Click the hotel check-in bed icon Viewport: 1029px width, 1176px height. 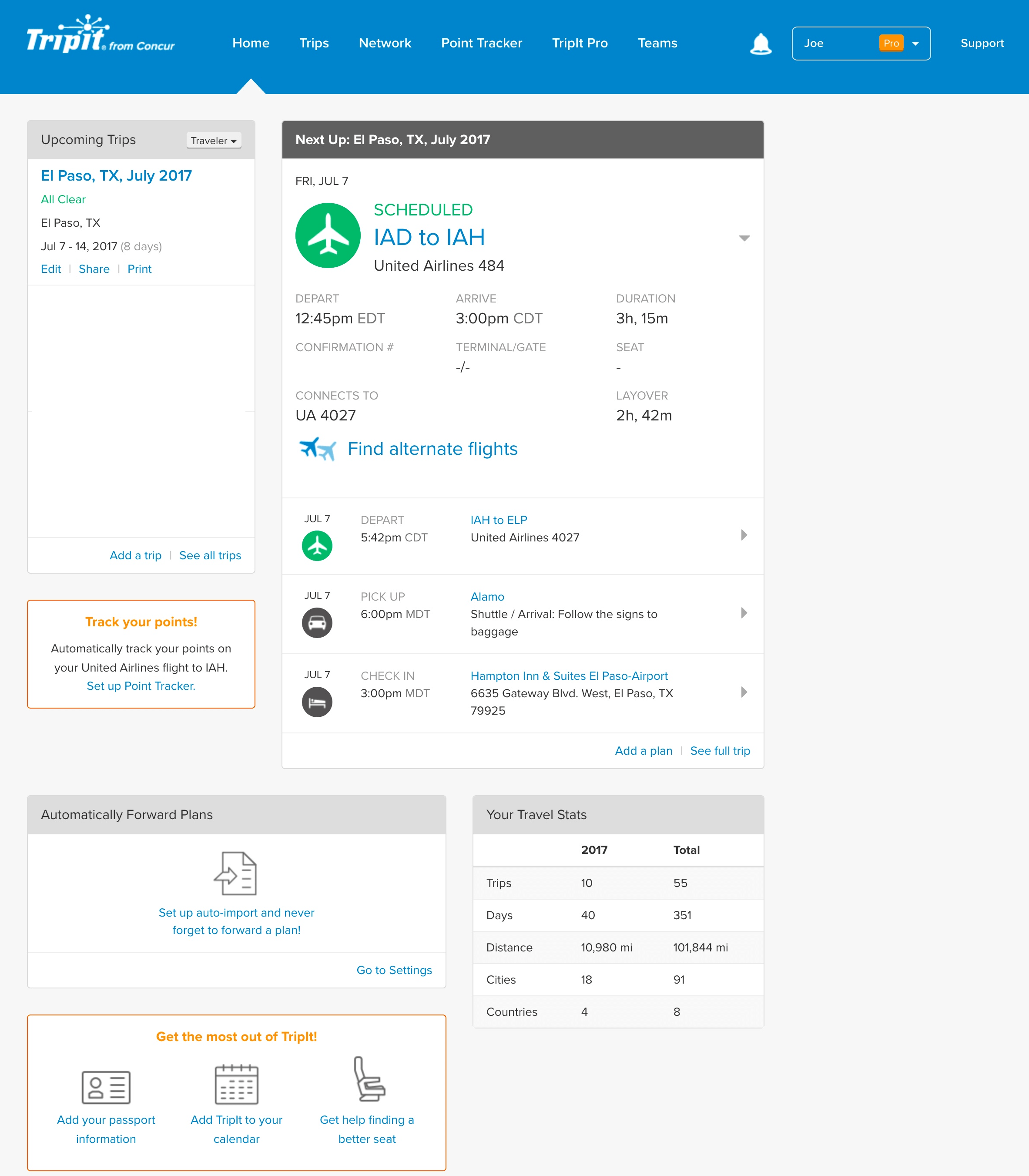[317, 702]
